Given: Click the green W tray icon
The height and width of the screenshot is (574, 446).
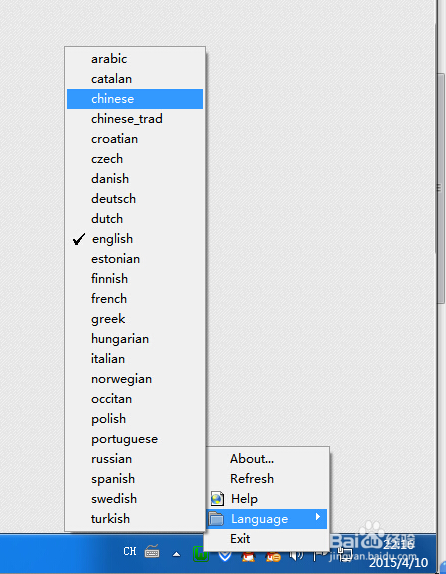Looking at the screenshot, I should [201, 555].
